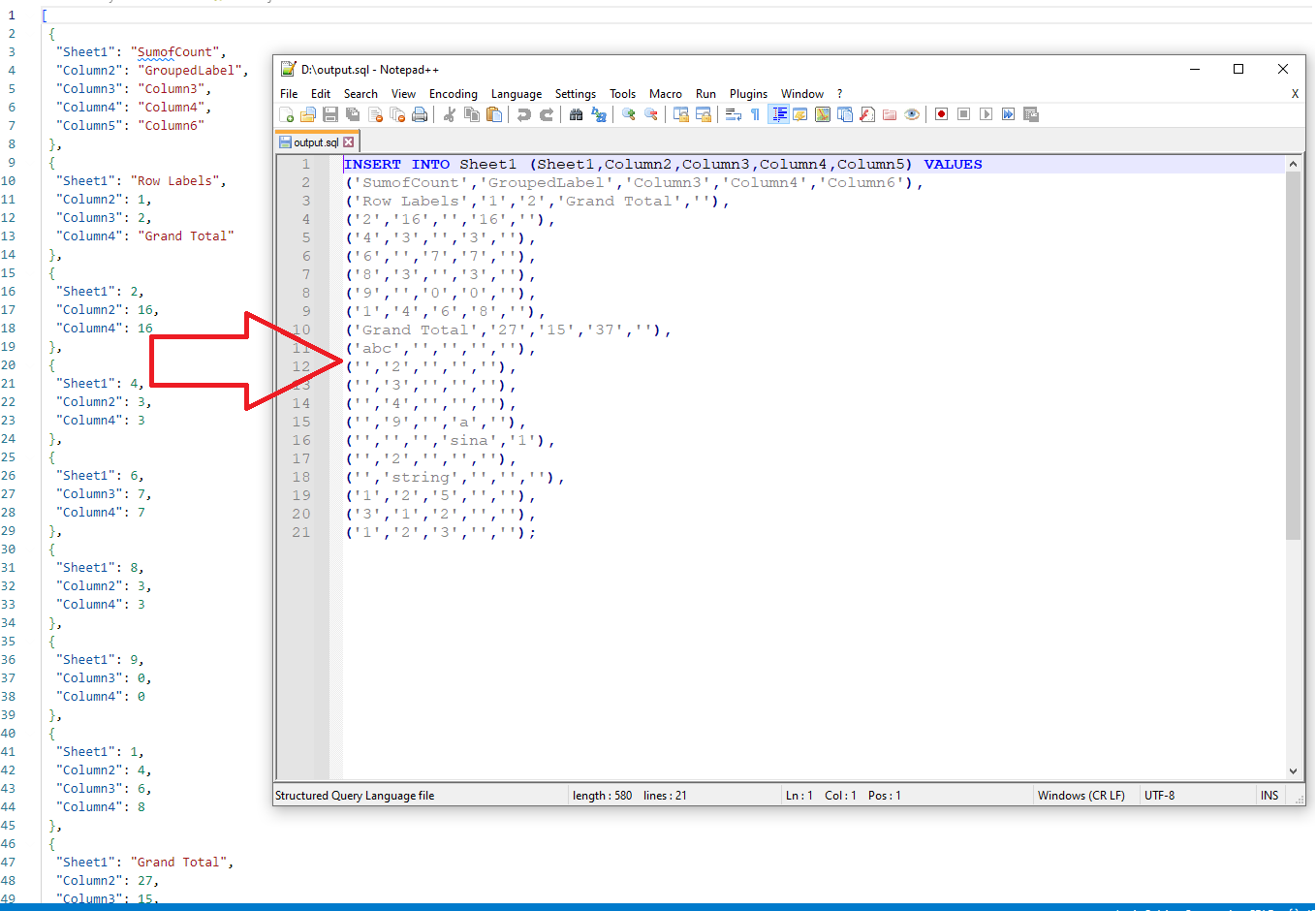1316x911 pixels.
Task: Click the Paste clipboard icon
Action: pyautogui.click(x=494, y=114)
